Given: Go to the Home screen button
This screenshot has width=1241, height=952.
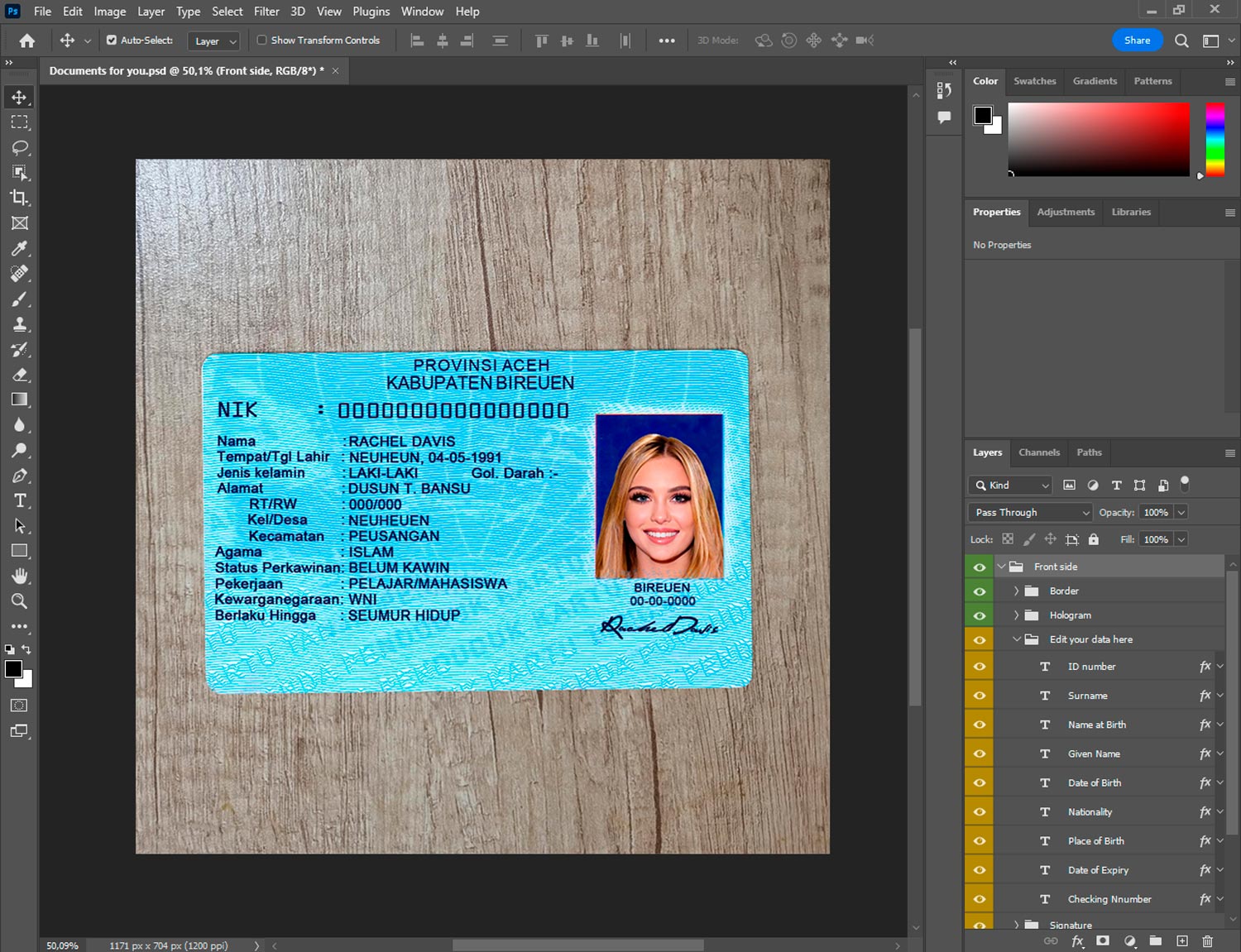Looking at the screenshot, I should pos(27,41).
